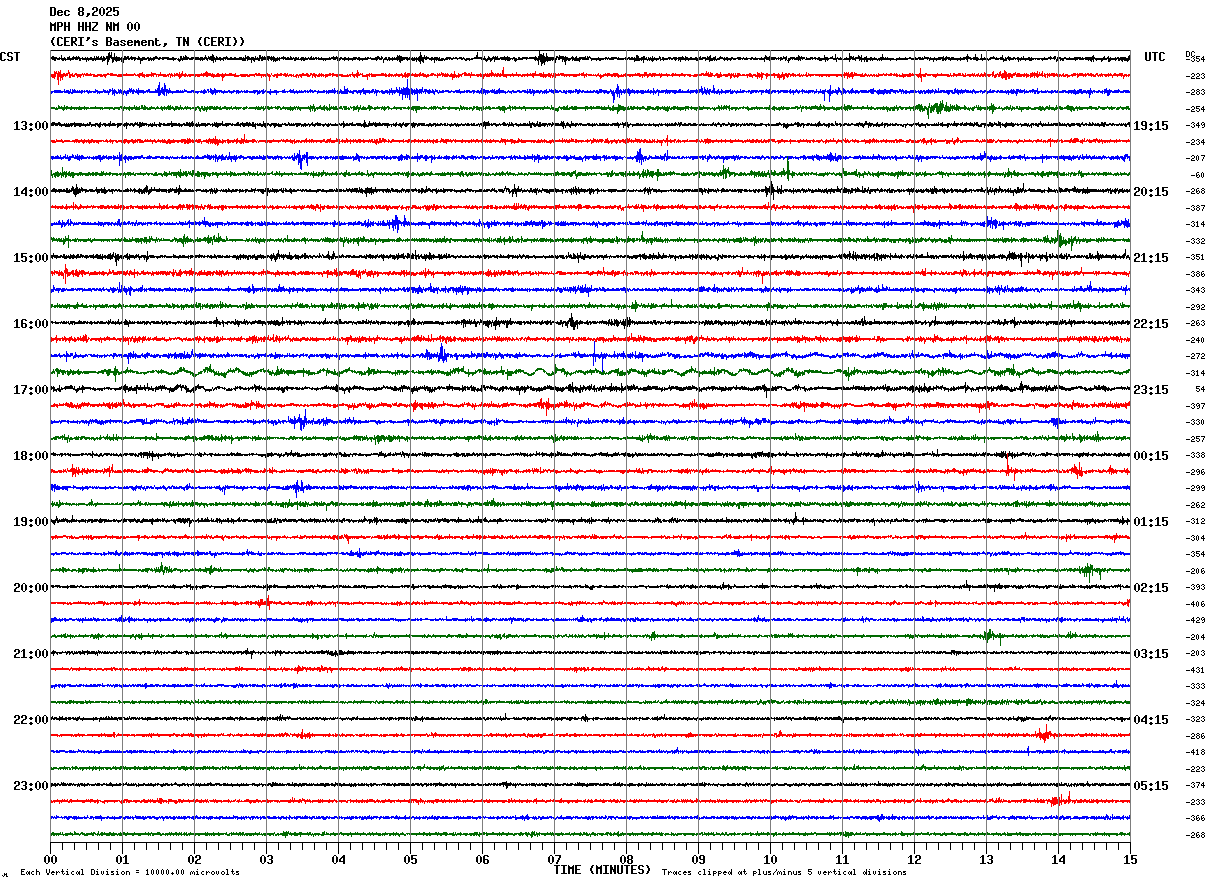Viewport: 1210px width, 886px height.
Task: Click the 17:00 CST time label
Action: click(31, 390)
